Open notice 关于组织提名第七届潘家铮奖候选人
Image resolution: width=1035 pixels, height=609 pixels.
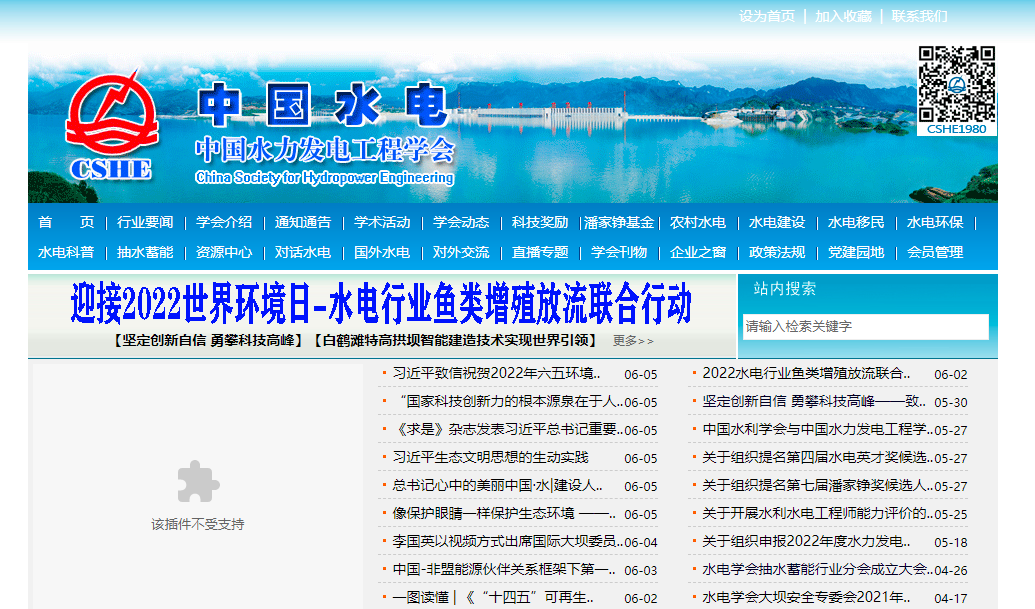818,486
